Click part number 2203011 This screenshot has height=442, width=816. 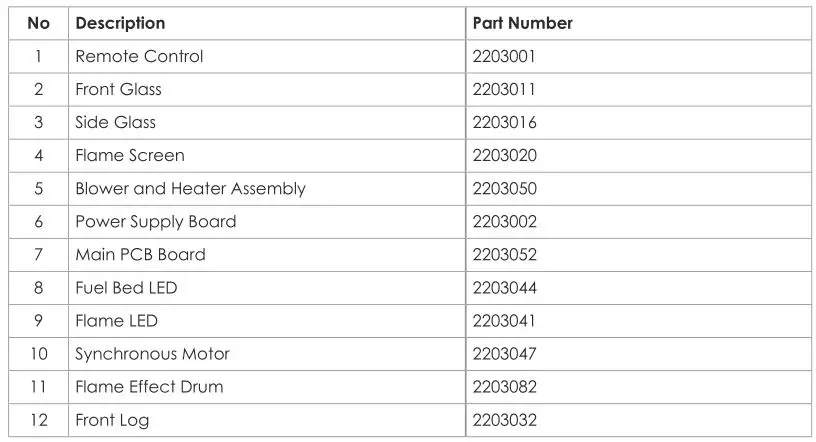click(505, 89)
